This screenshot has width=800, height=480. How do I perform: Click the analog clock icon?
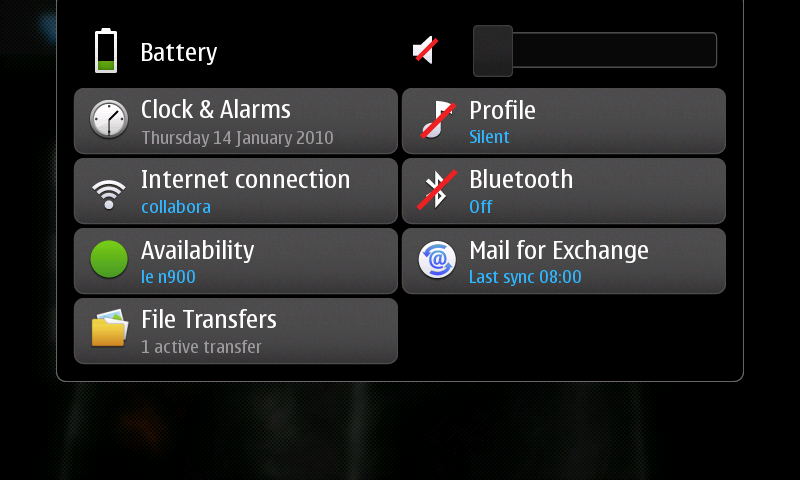click(109, 119)
